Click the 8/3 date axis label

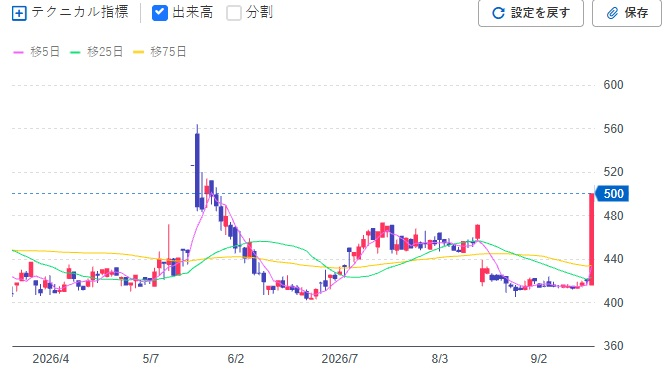[x=440, y=359]
